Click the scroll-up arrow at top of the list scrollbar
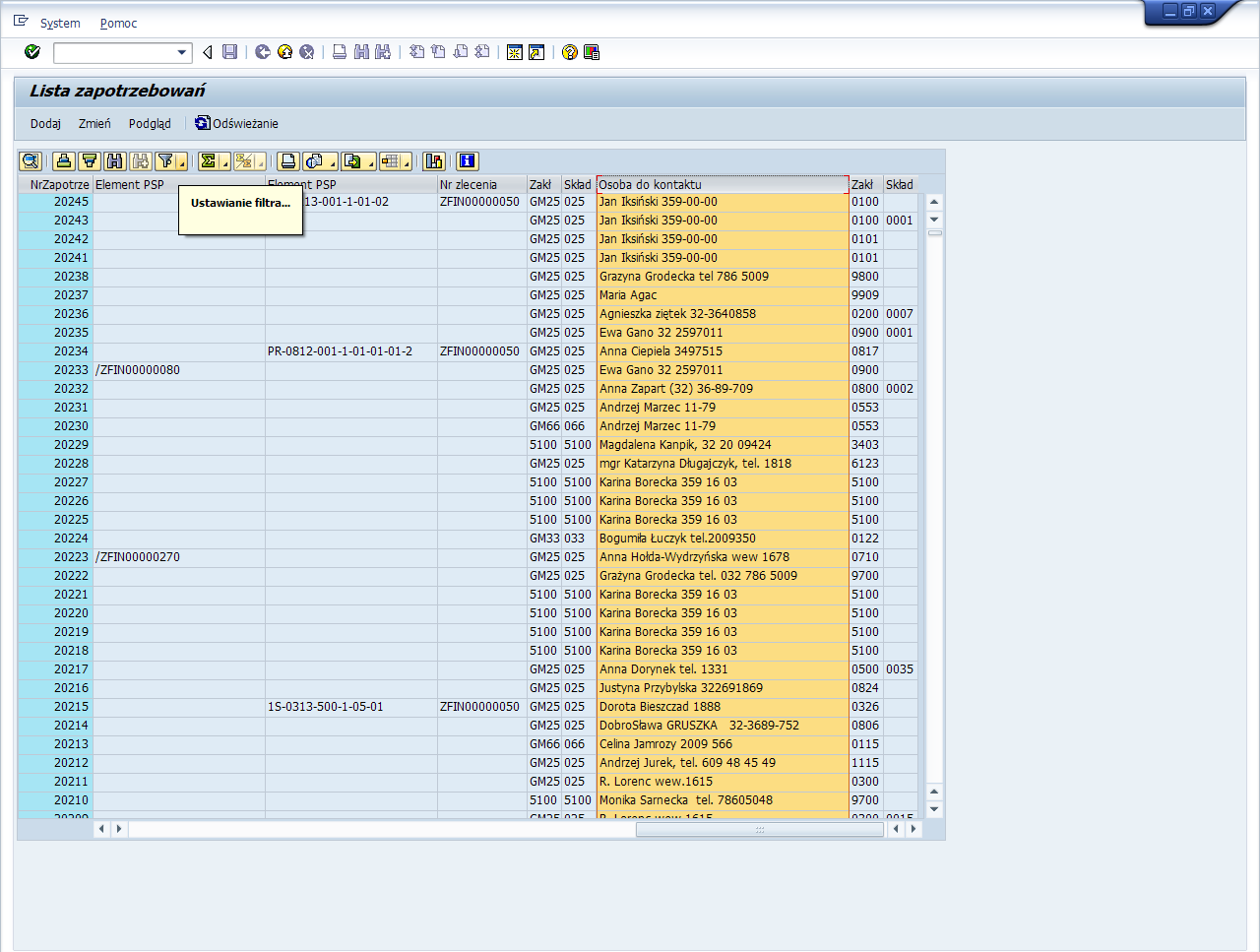Viewport: 1260px width, 952px height. 934,202
